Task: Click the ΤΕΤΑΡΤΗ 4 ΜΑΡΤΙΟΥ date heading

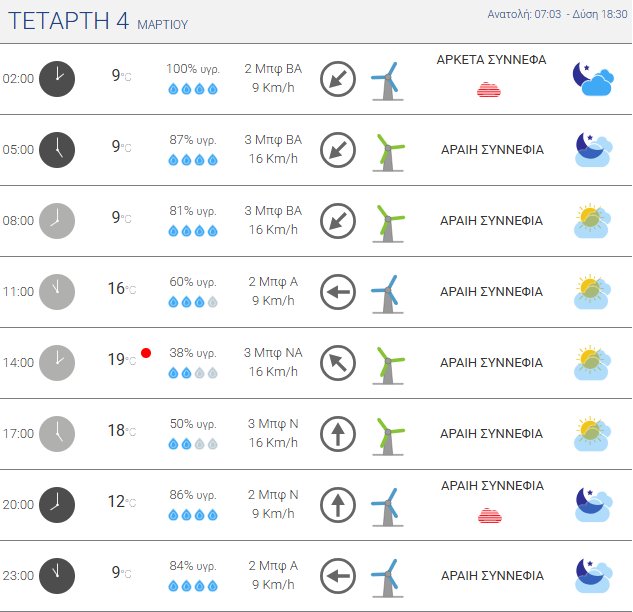Action: coord(97,21)
